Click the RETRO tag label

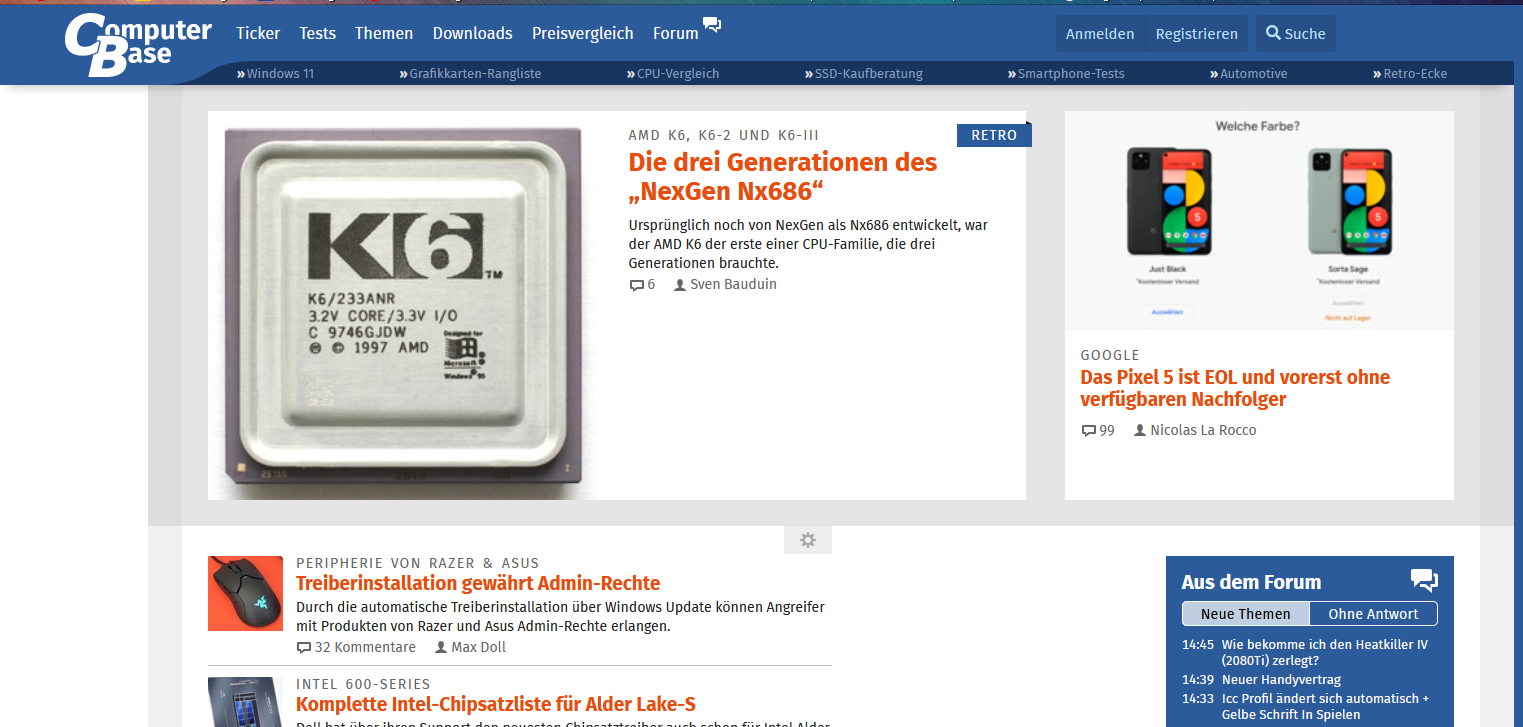(994, 135)
